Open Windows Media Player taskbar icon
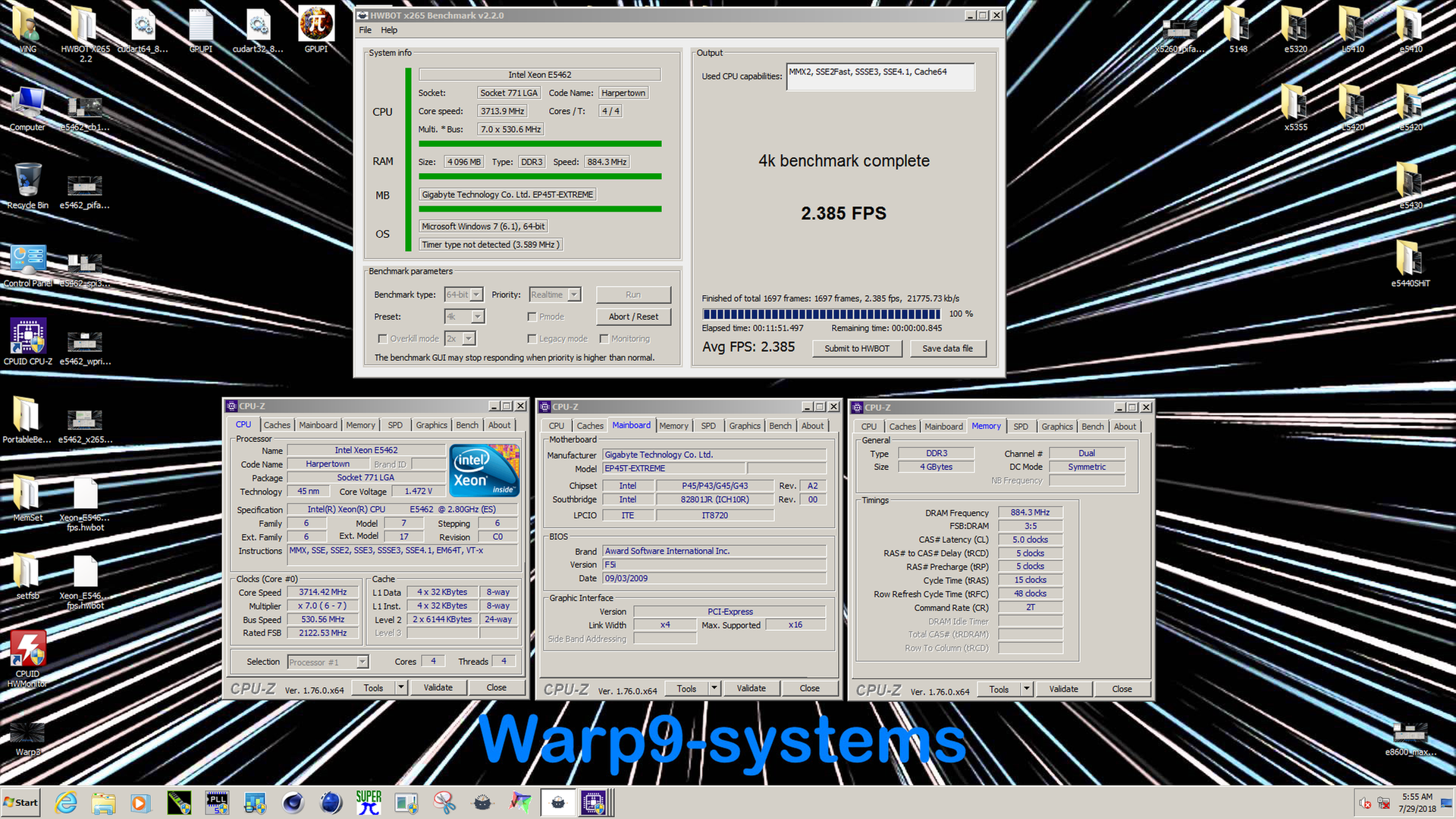Image resolution: width=1456 pixels, height=819 pixels. (141, 802)
